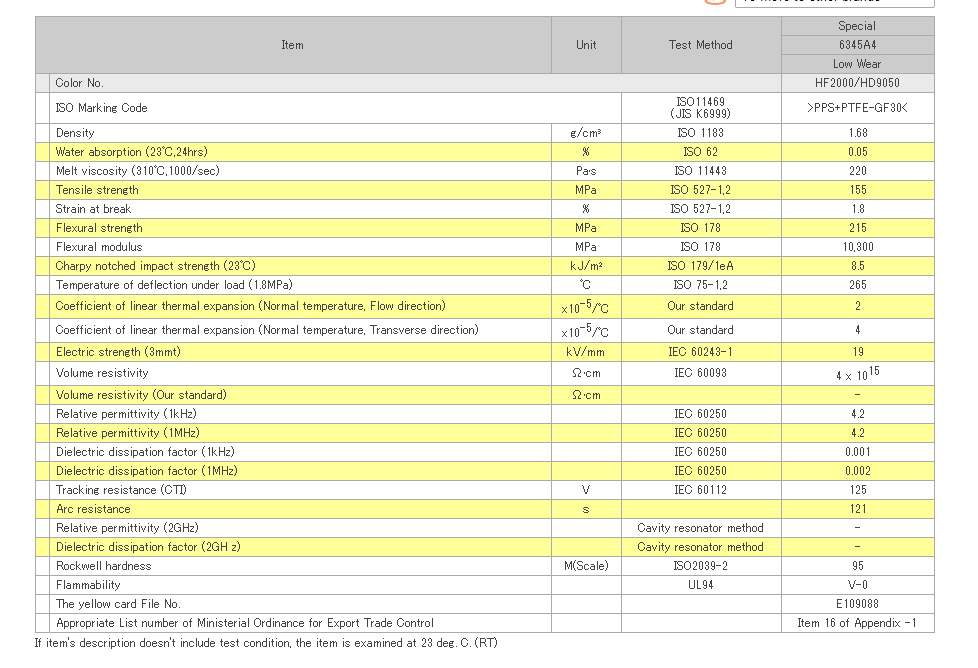
Task: Click the flexural strength value "215"
Action: point(858,228)
